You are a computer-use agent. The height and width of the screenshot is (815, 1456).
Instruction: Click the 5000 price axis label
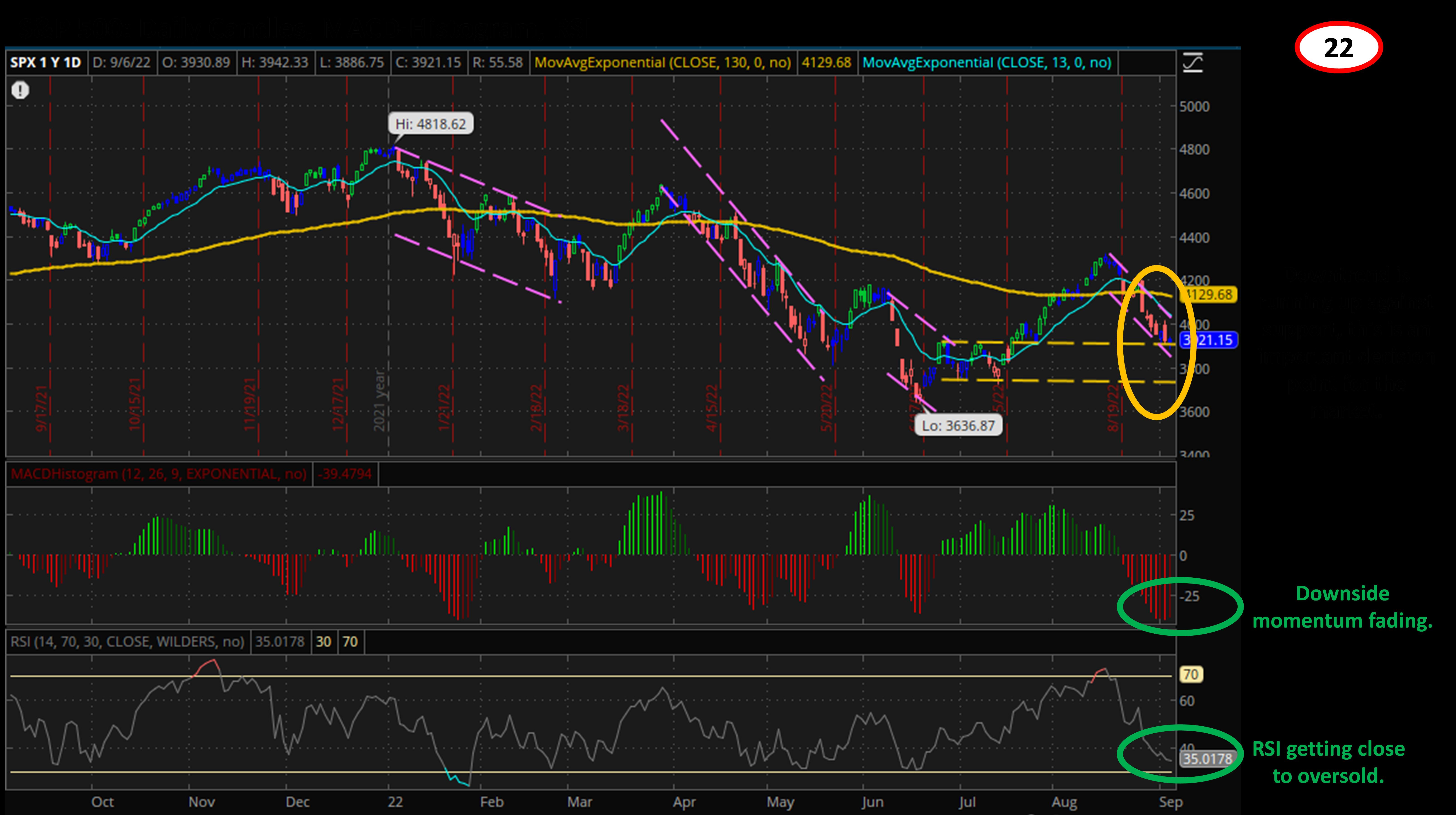tap(1195, 106)
